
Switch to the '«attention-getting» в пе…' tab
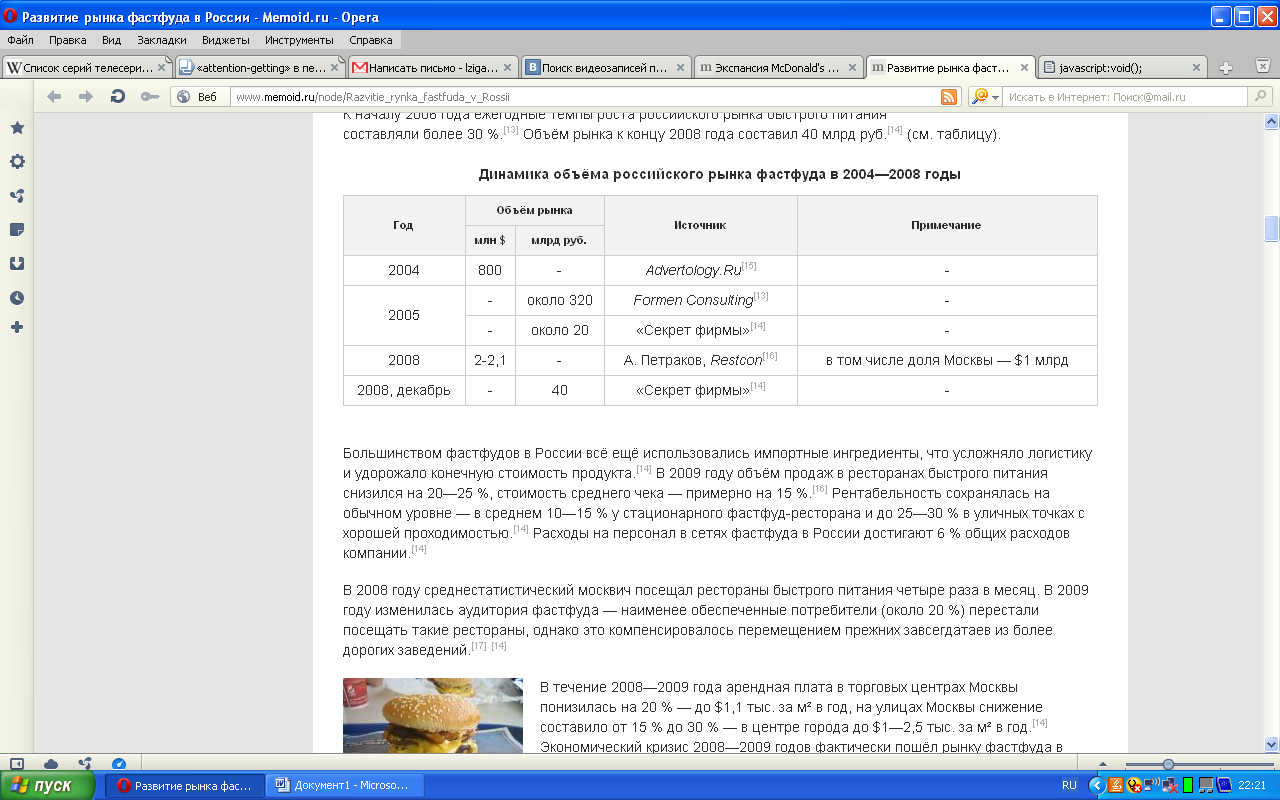coord(260,68)
